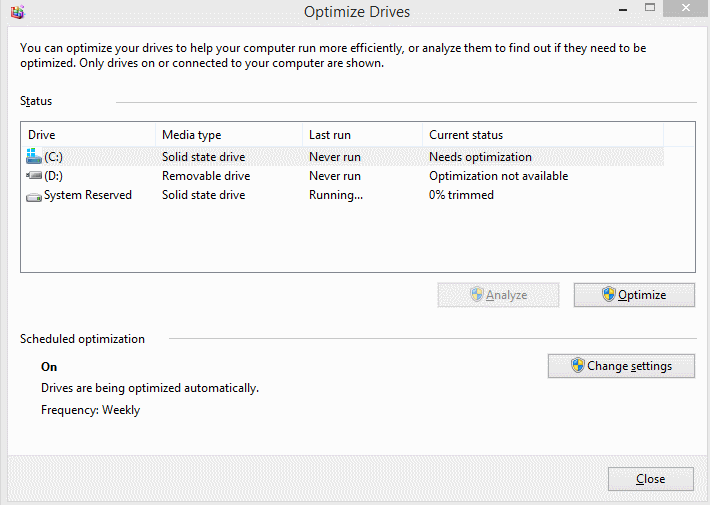Close window using title bar X
Screen dimensions: 710x505
pos(686,8)
